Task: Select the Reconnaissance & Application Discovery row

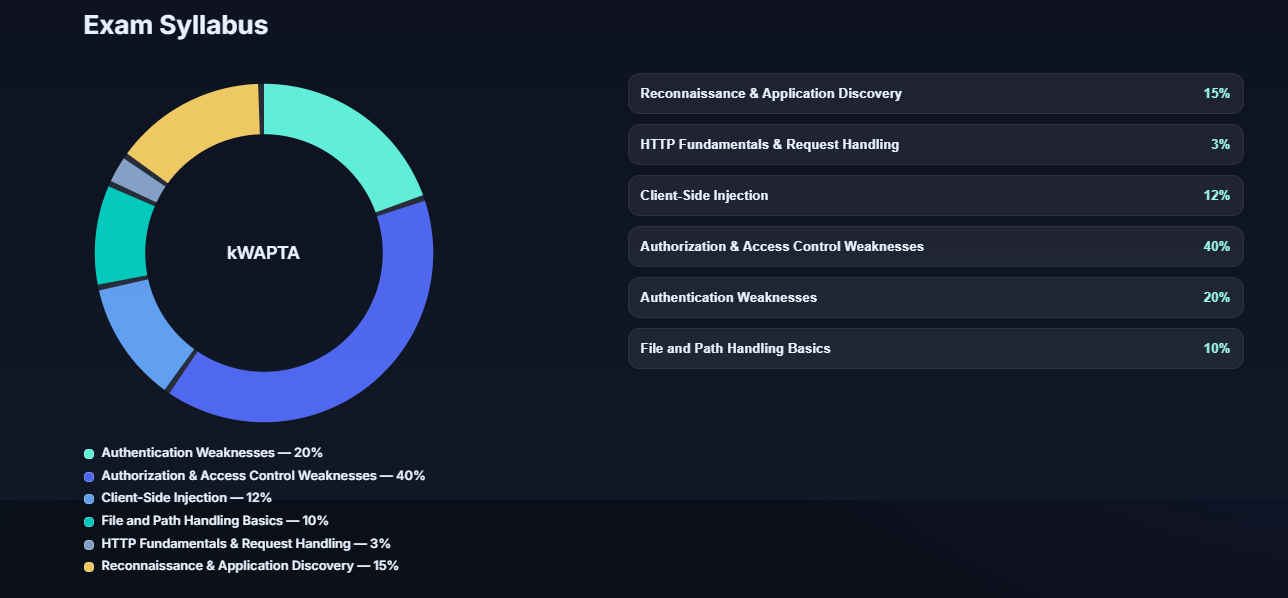Action: [935, 94]
